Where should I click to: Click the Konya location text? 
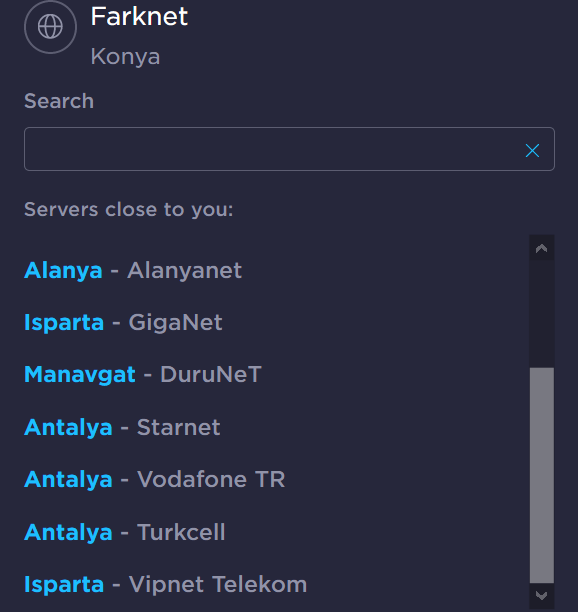pos(125,57)
